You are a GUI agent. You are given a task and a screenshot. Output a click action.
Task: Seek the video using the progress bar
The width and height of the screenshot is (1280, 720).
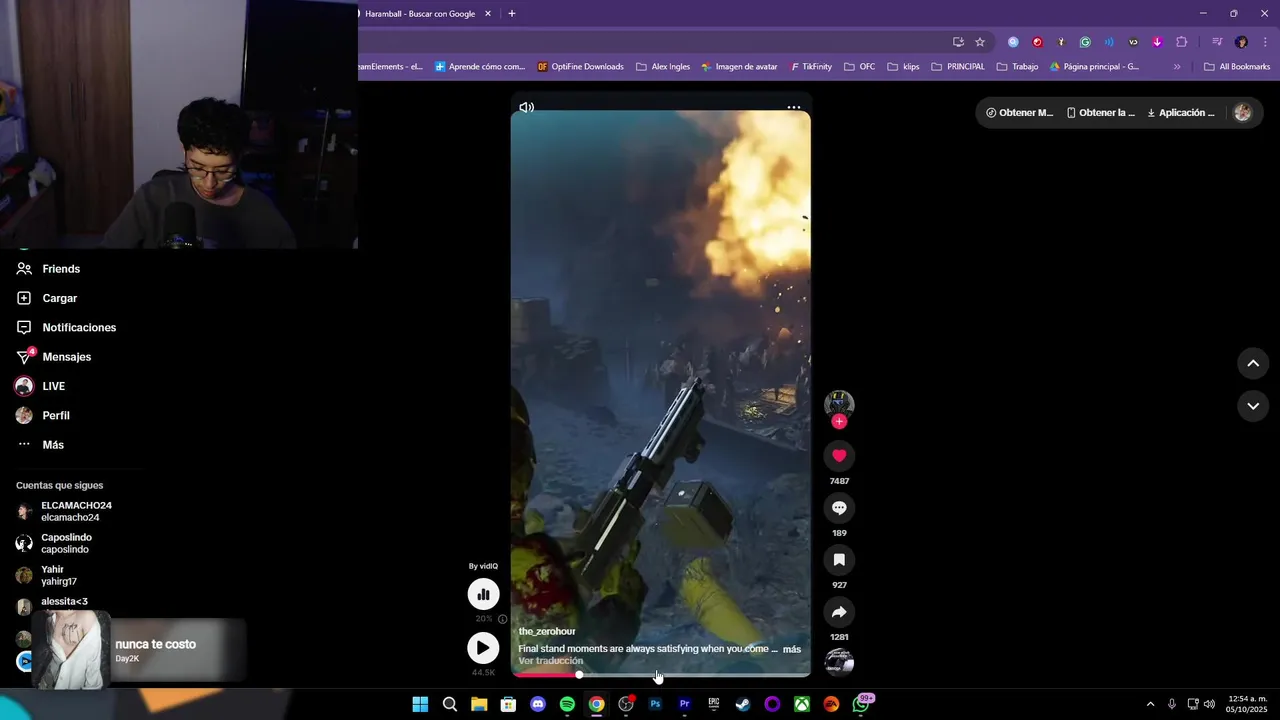click(661, 675)
